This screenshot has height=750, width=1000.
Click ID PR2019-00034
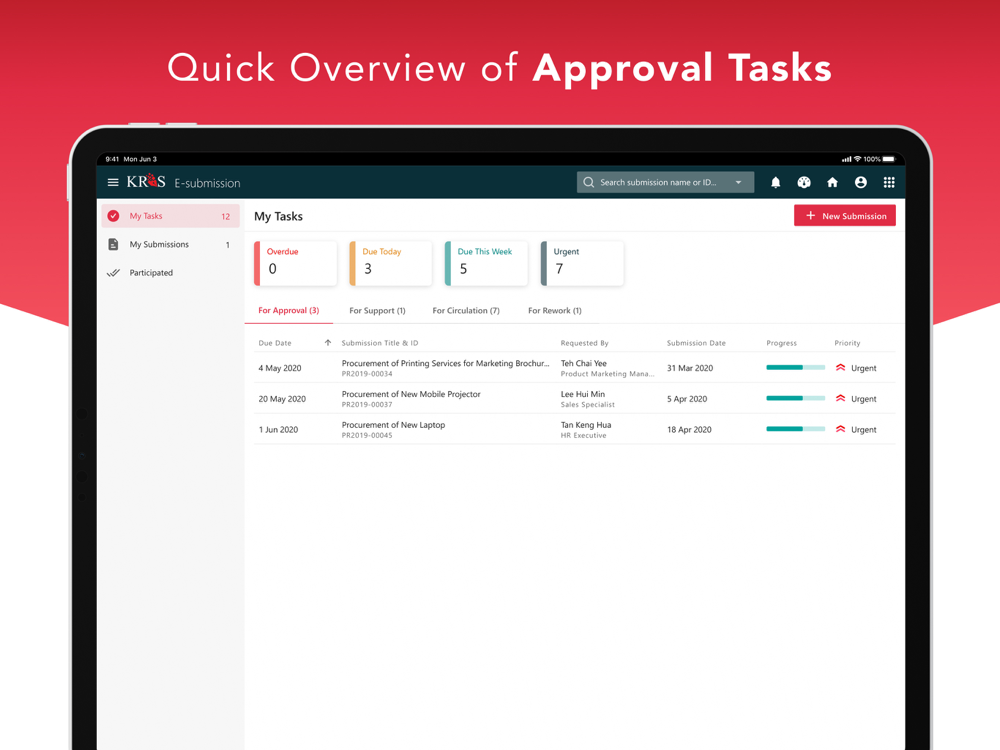click(x=367, y=374)
